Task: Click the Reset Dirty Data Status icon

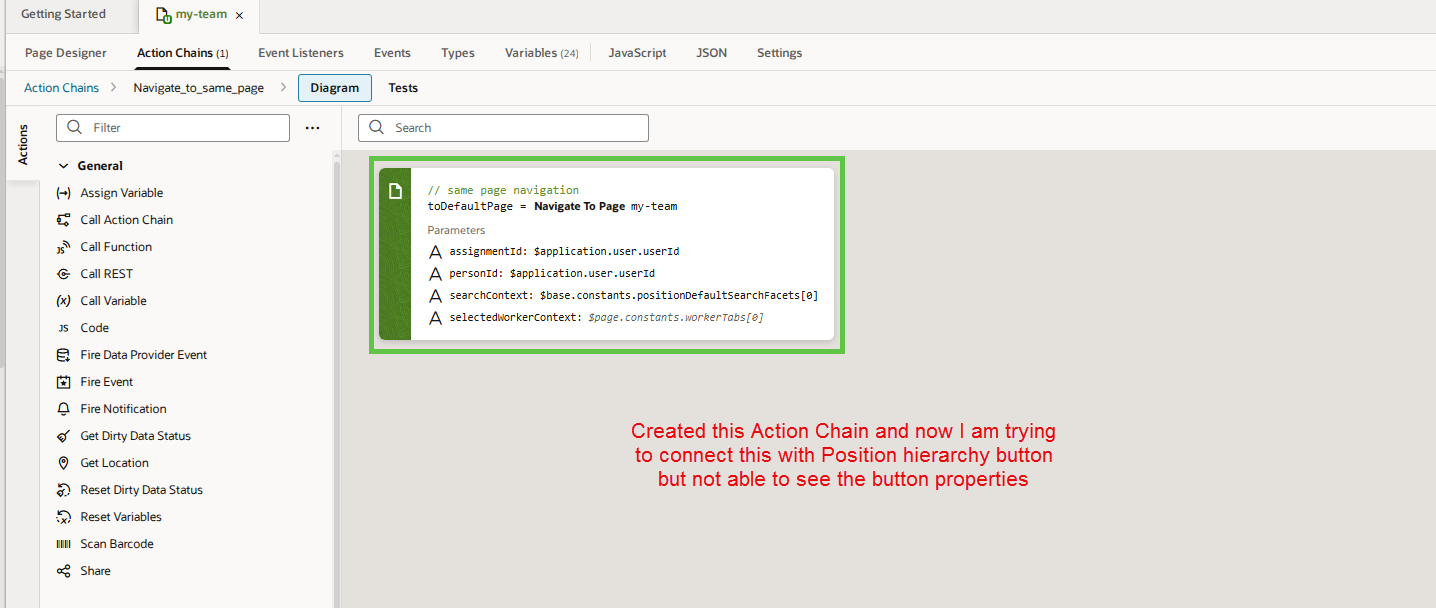Action: [64, 490]
